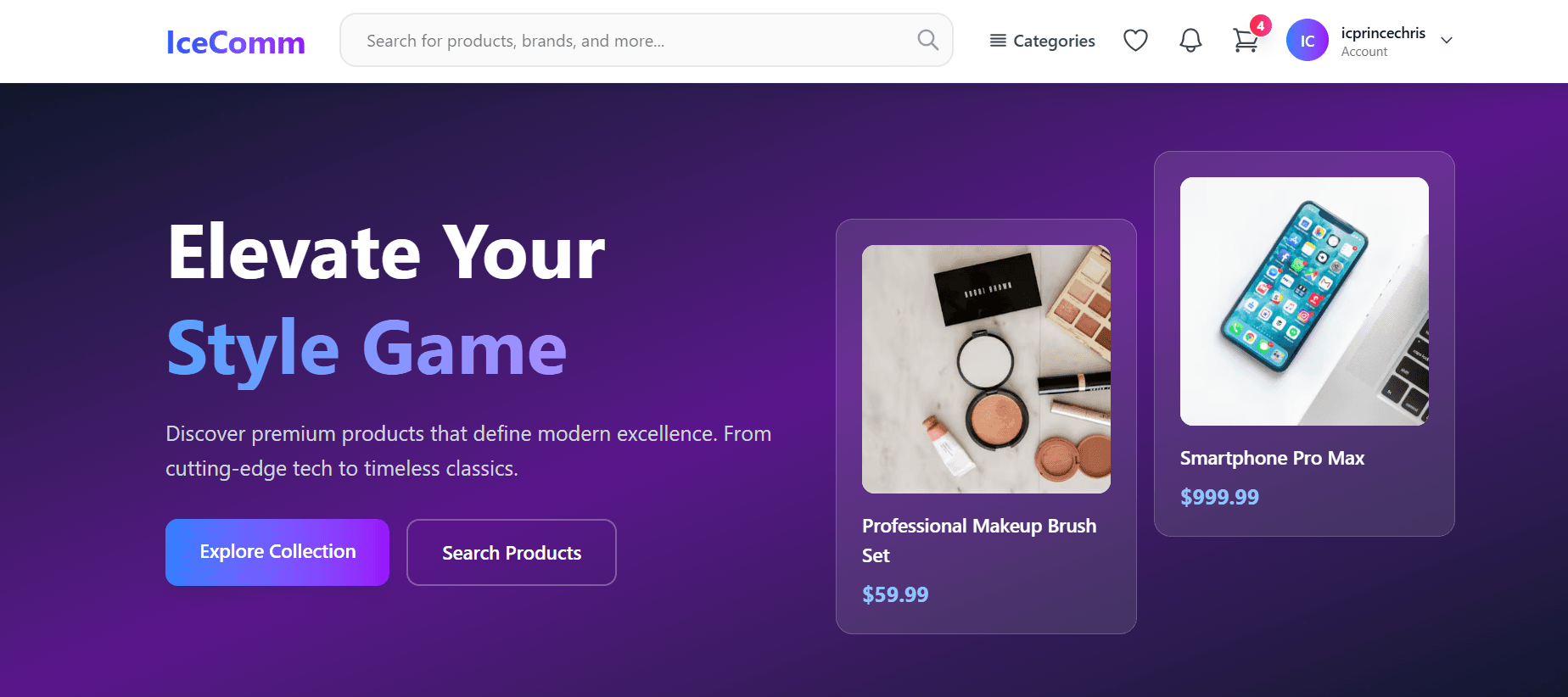
Task: Click Search Products button
Action: [x=512, y=553]
